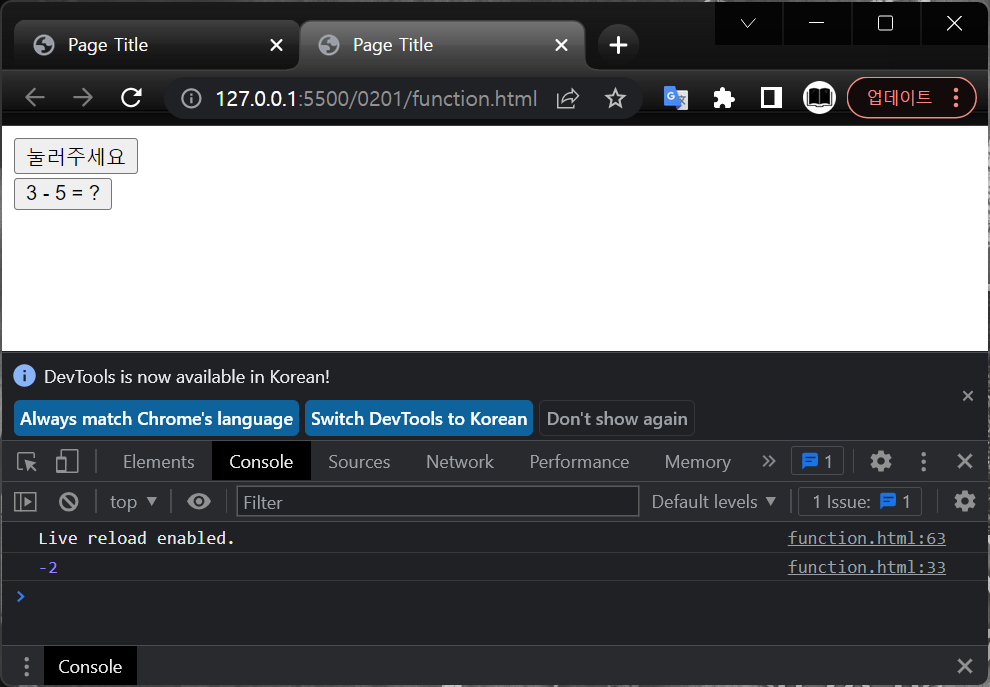The height and width of the screenshot is (687, 990).
Task: Click Switch DevTools to Korean
Action: coord(419,418)
